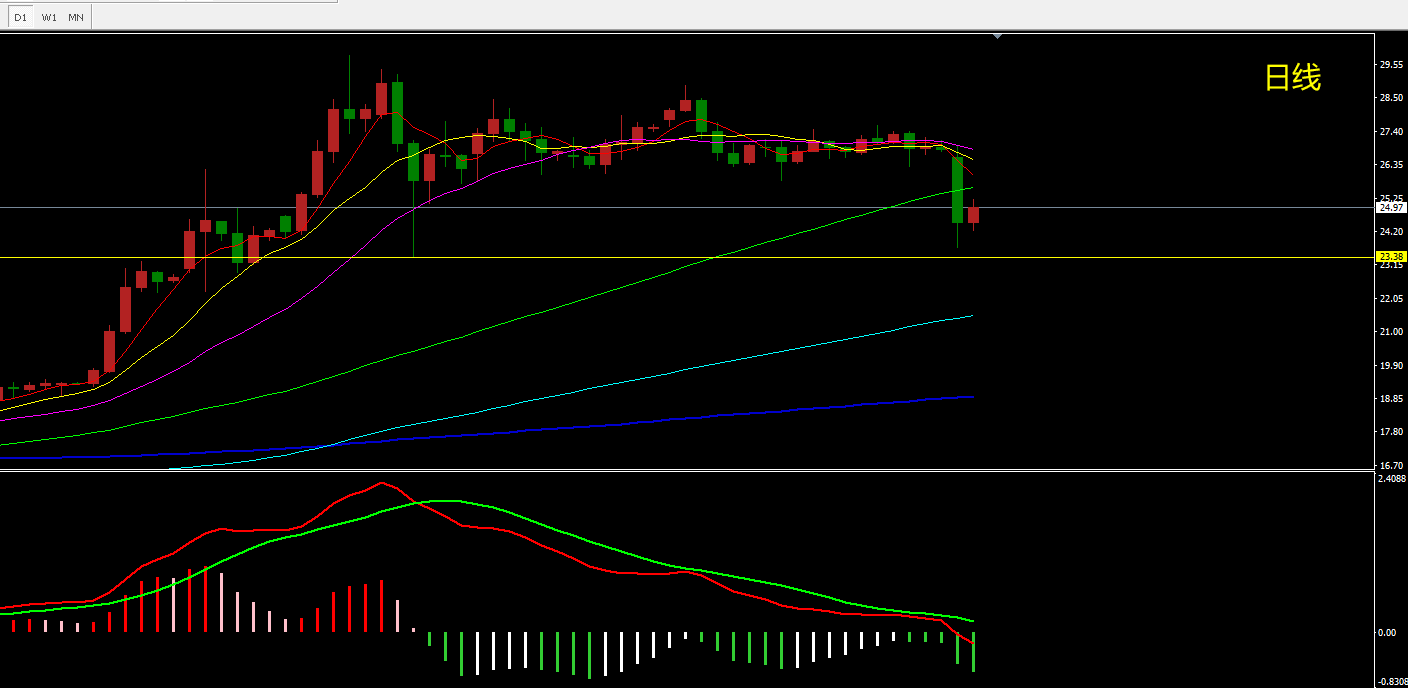Viewport: 1408px width, 688px height.
Task: Click the 28.50 value on the price axis
Action: point(1391,98)
